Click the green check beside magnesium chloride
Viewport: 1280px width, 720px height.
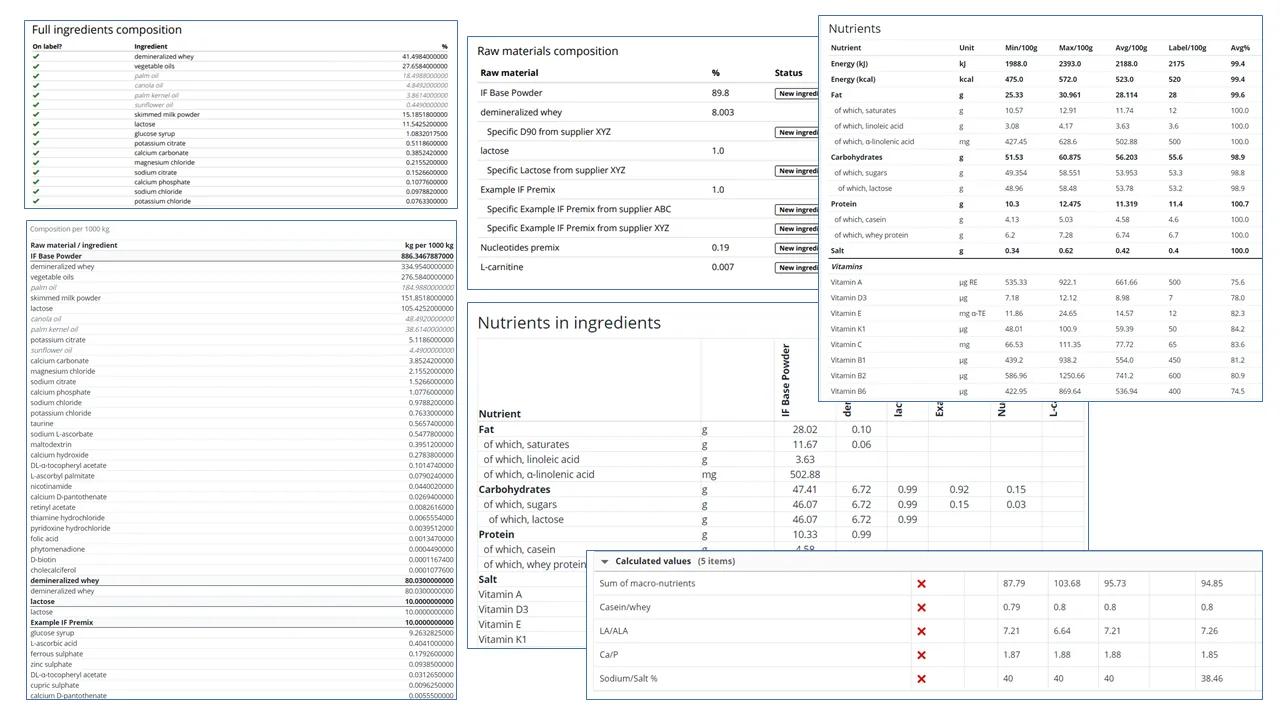[x=36, y=163]
